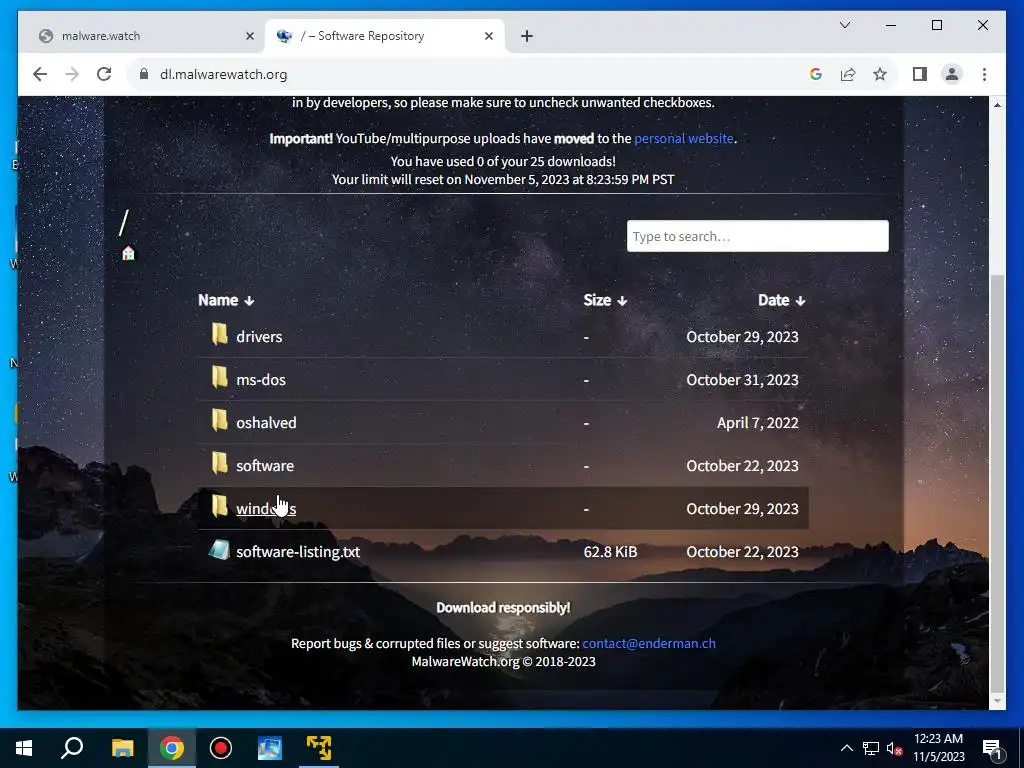
Task: Click the page vertical scrollbar thumb
Action: coord(997,482)
